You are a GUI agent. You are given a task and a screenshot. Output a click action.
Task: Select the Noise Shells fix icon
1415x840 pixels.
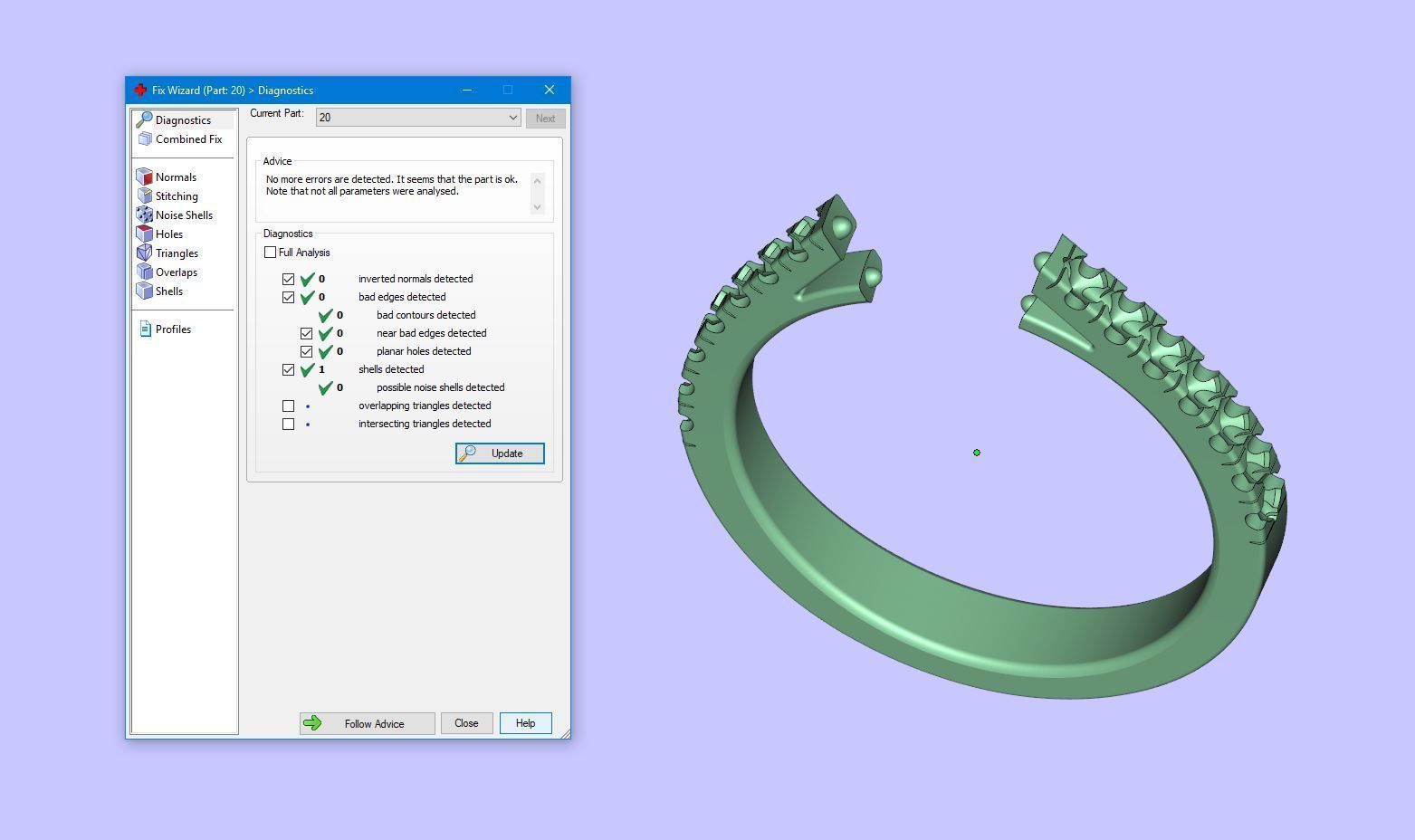144,215
